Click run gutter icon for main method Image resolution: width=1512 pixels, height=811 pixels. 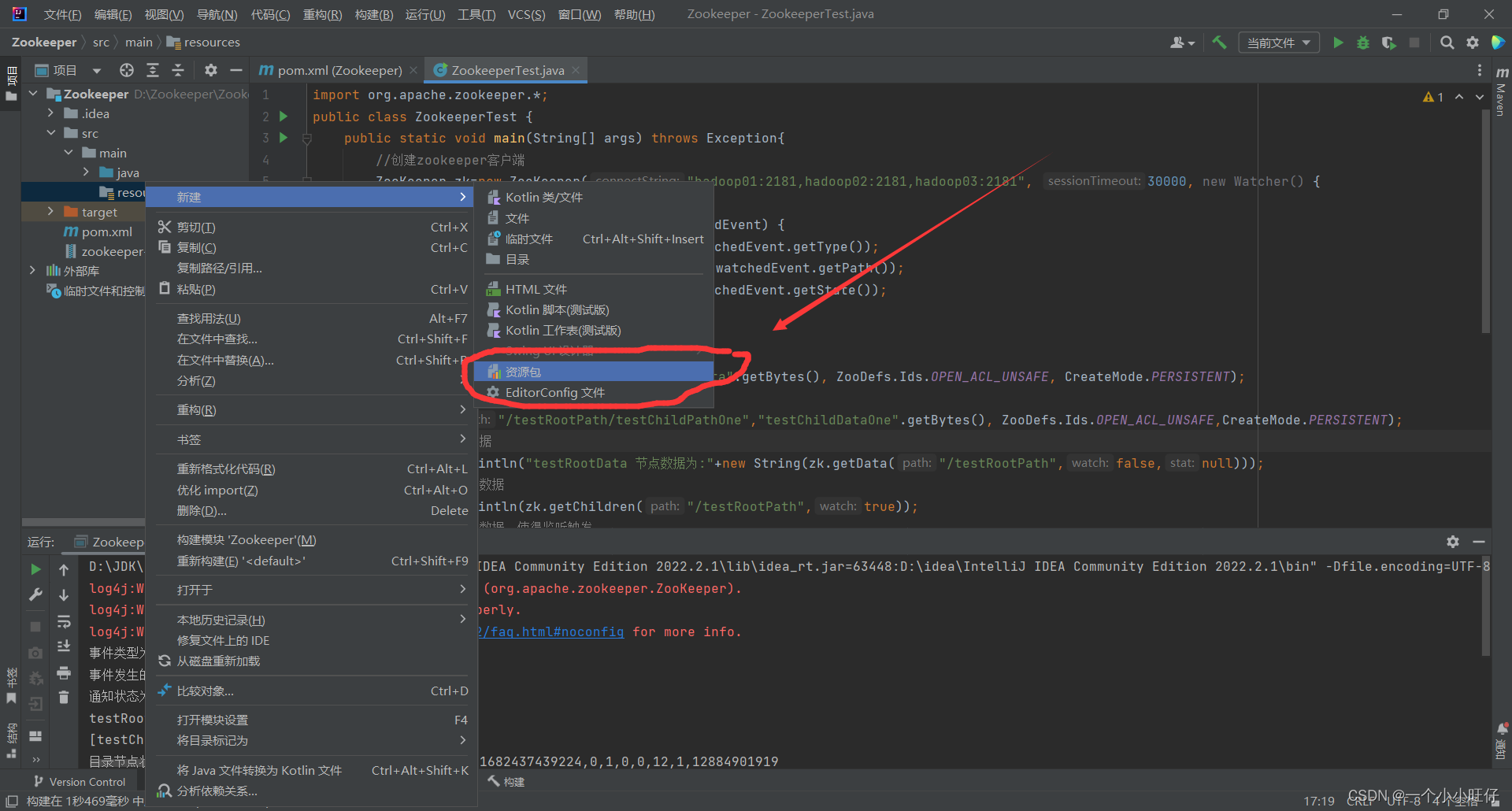tap(283, 138)
